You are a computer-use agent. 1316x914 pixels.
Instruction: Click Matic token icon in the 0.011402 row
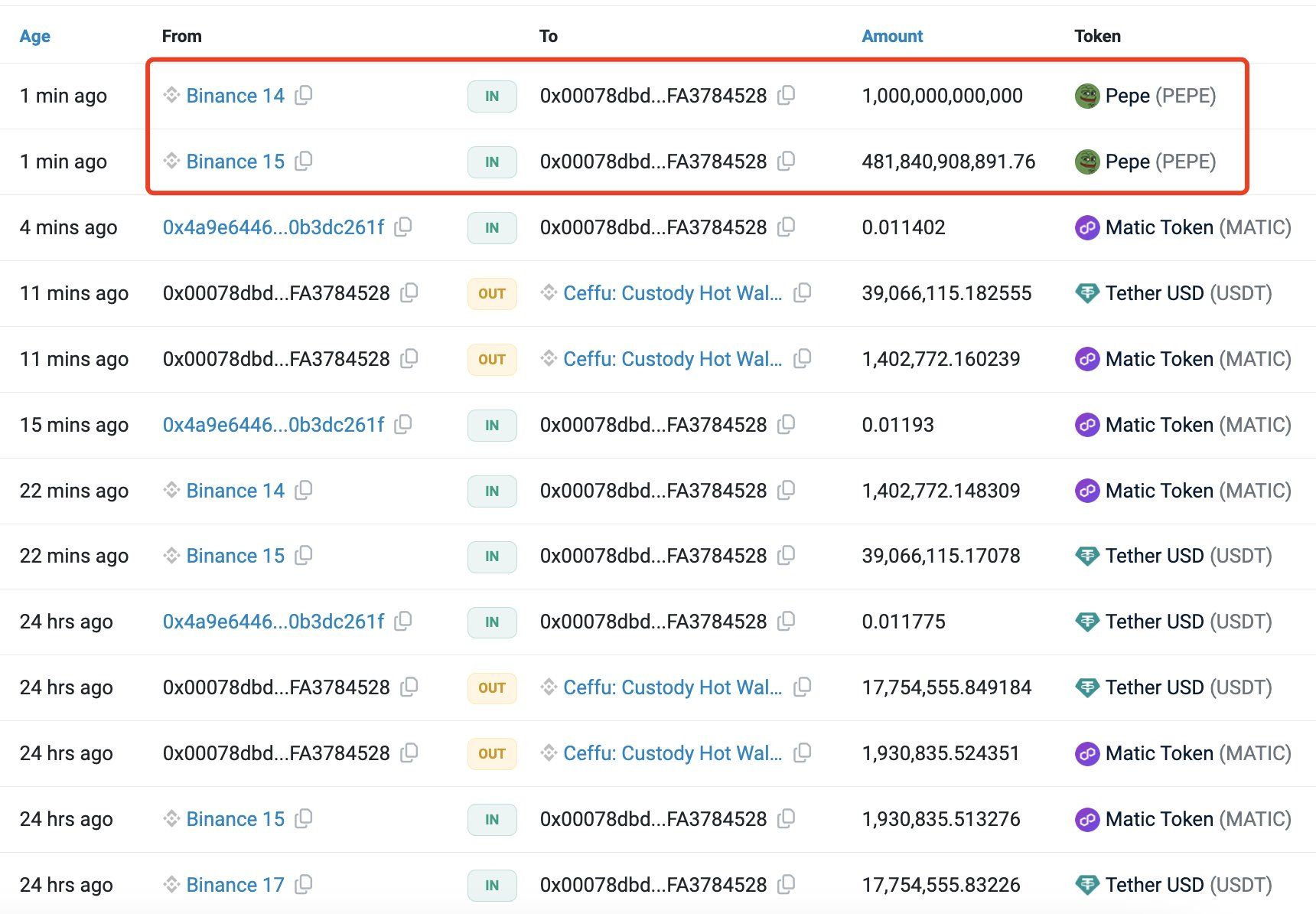point(1087,227)
